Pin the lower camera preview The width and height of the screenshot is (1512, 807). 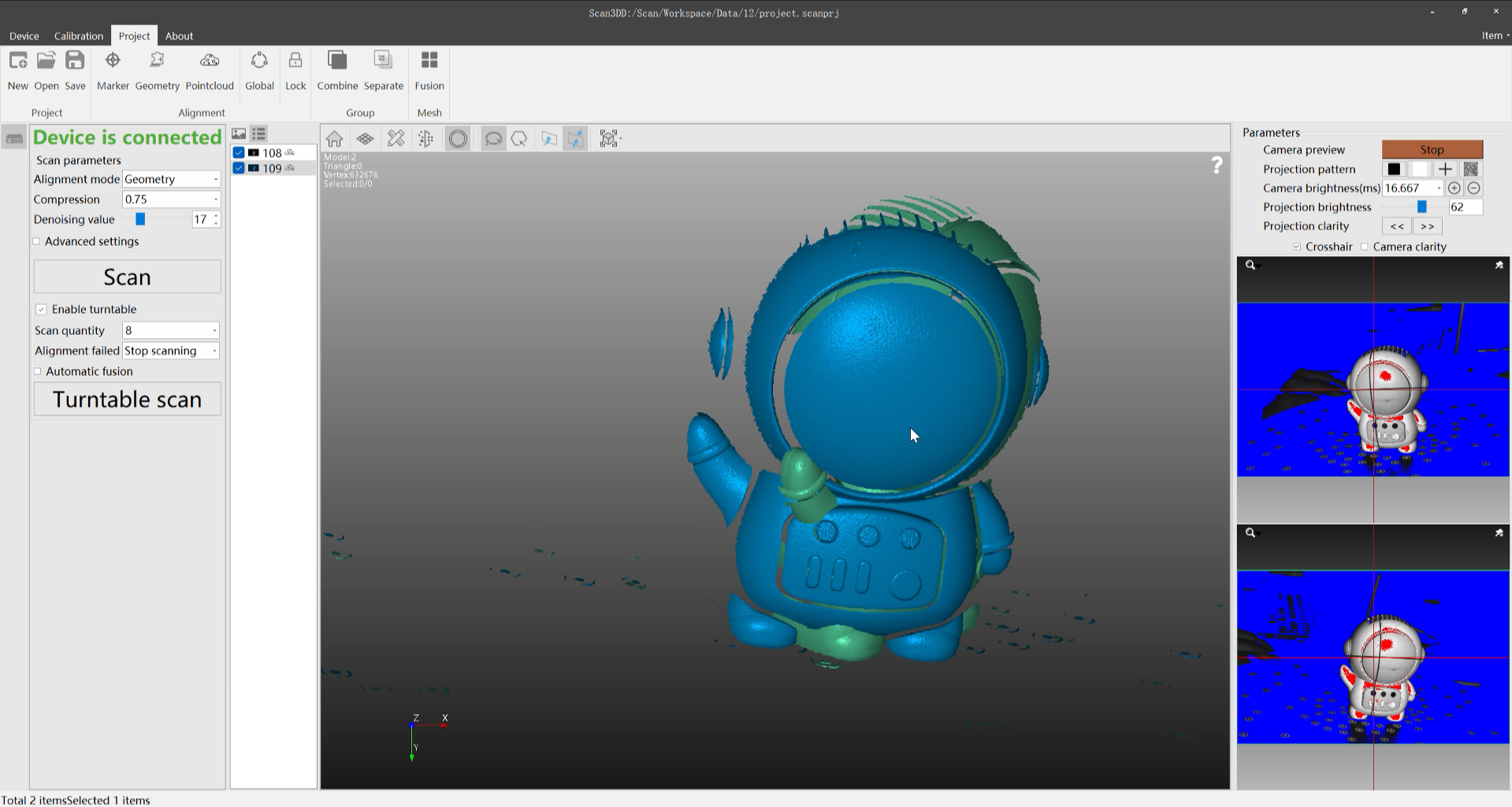(x=1499, y=534)
